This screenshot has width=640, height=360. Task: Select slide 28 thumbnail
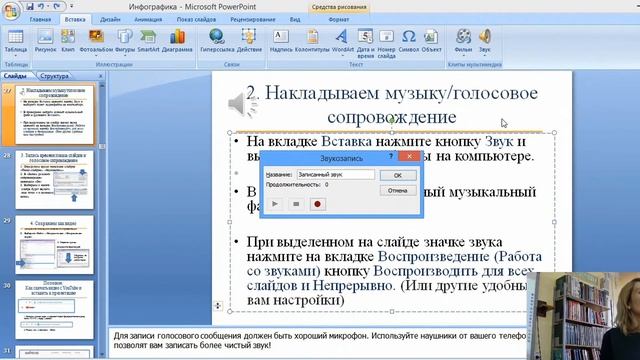point(54,180)
